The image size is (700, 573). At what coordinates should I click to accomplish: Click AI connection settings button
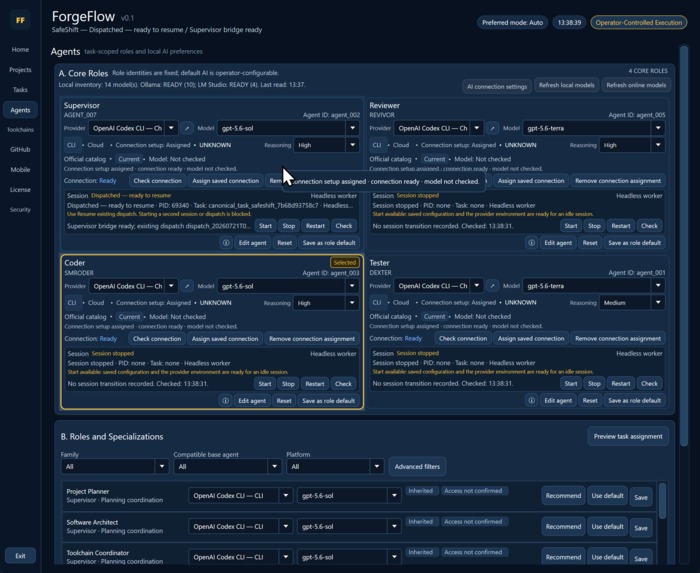(497, 87)
